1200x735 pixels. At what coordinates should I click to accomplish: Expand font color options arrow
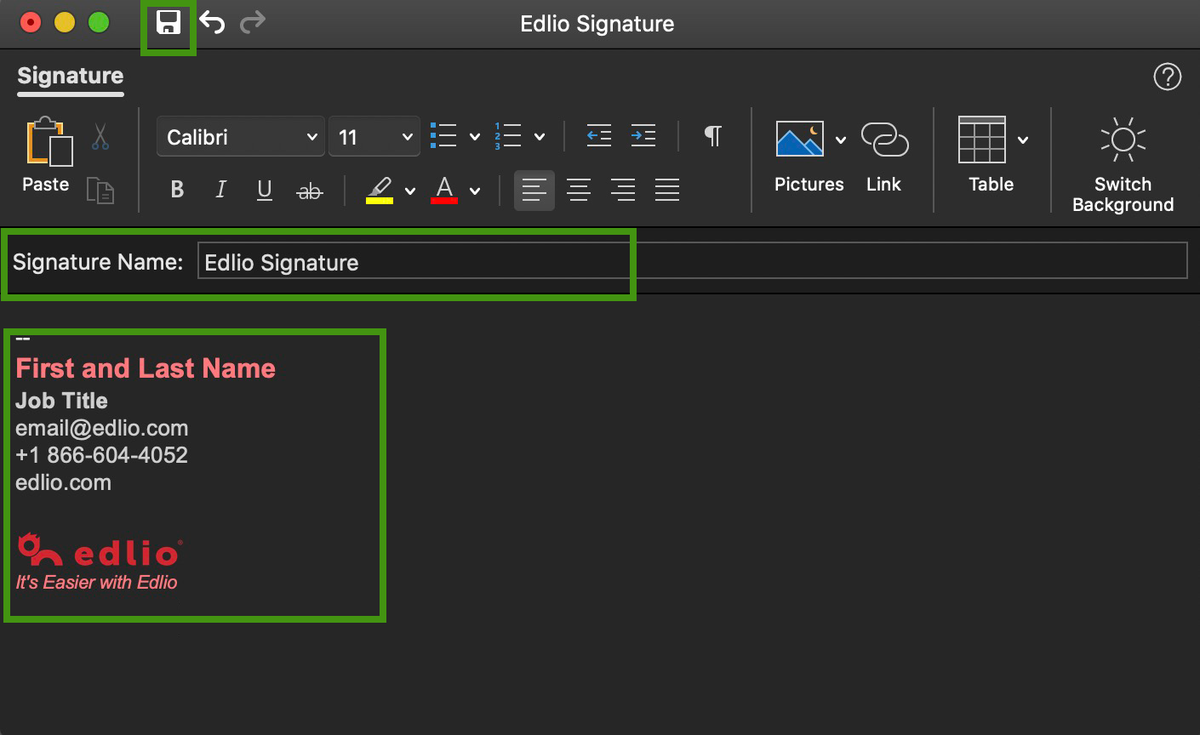(475, 191)
